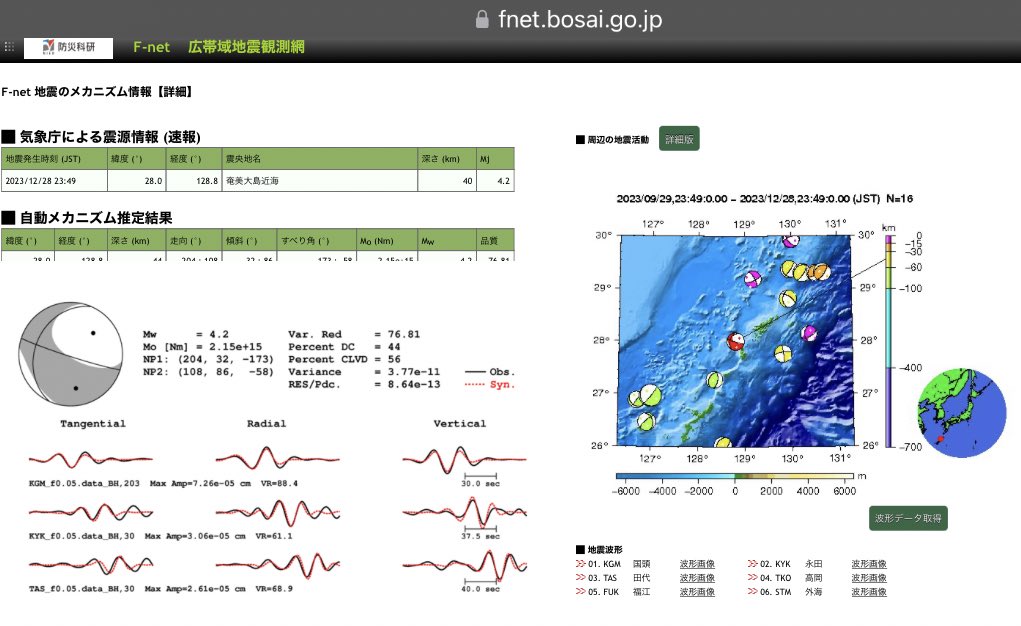
Task: Click the red beachball on the map
Action: pos(736,341)
